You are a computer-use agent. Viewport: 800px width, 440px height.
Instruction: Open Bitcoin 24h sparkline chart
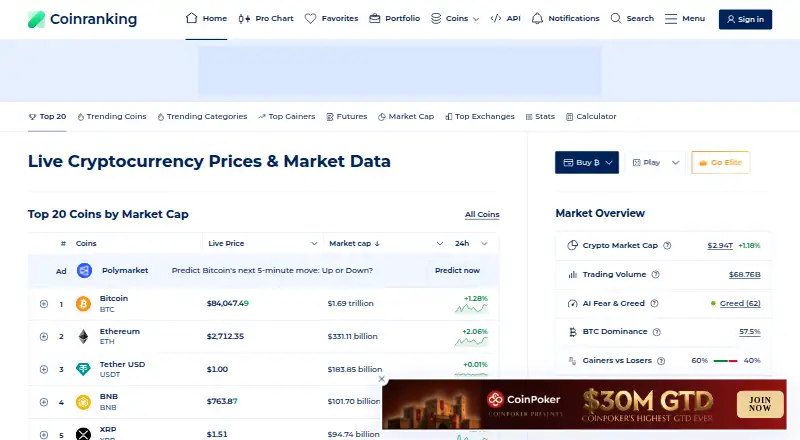(471, 308)
